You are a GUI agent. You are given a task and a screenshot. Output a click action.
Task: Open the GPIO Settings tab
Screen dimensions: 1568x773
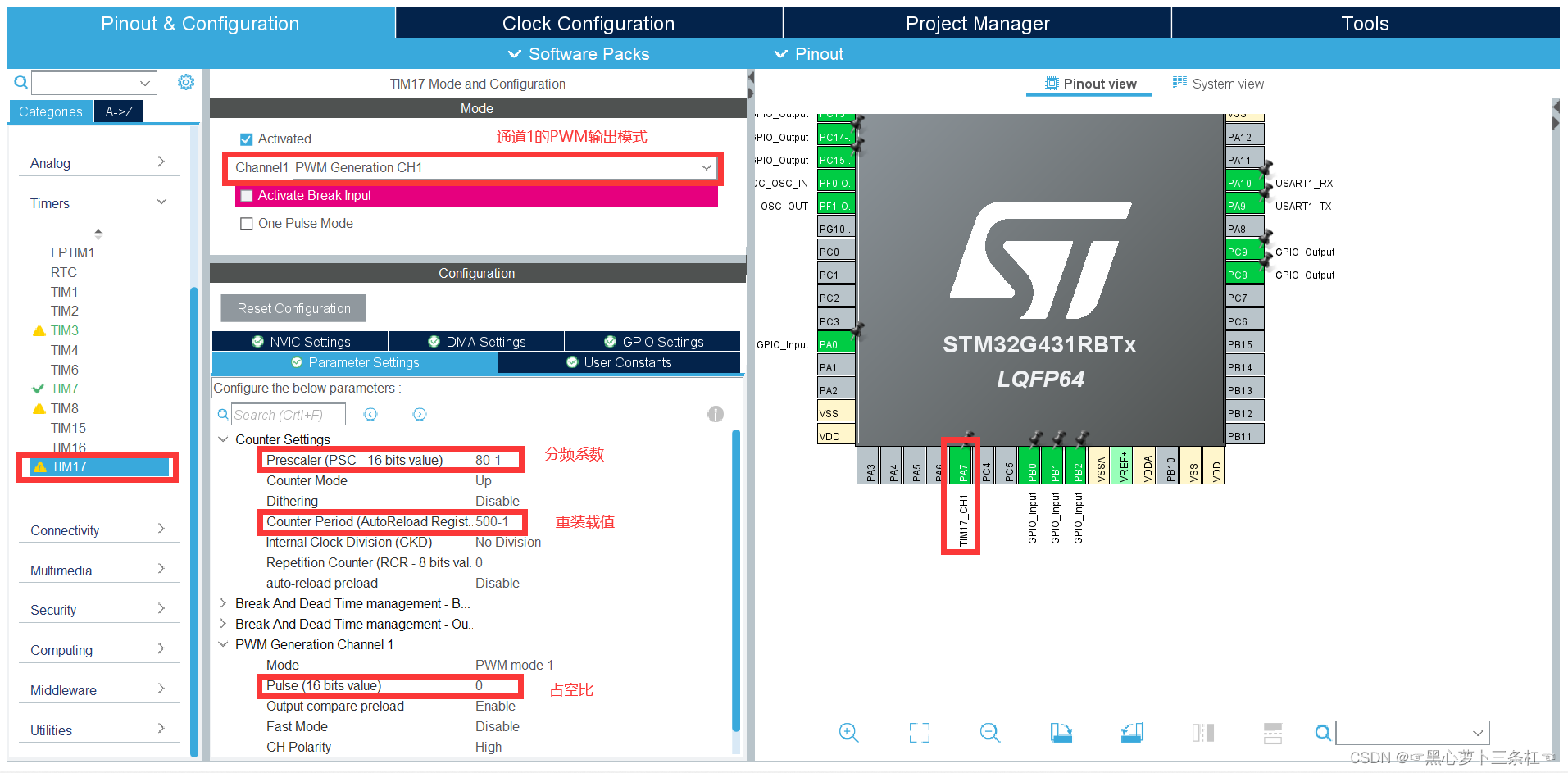(653, 342)
